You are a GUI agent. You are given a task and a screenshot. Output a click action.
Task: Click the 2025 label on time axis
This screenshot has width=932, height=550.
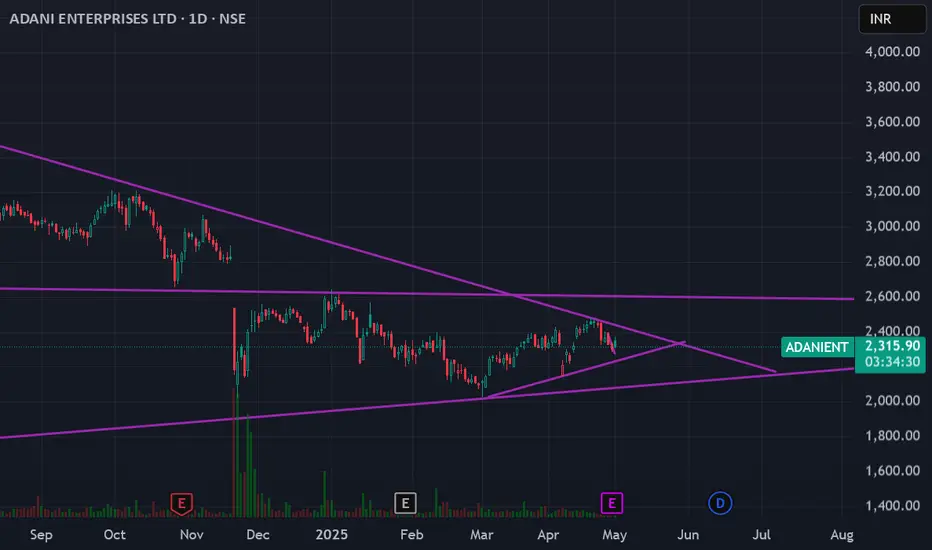click(x=332, y=535)
